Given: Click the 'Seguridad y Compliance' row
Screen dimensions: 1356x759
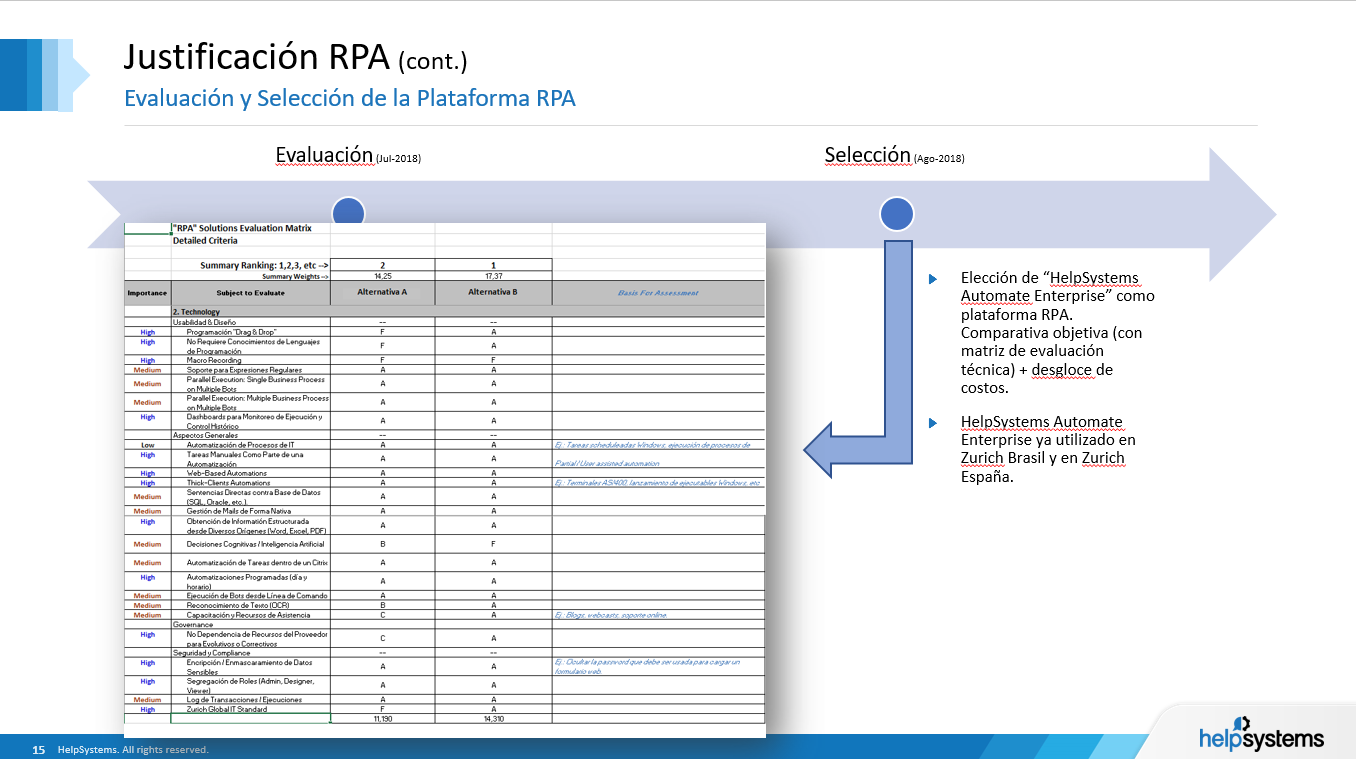Looking at the screenshot, I should 444,653.
